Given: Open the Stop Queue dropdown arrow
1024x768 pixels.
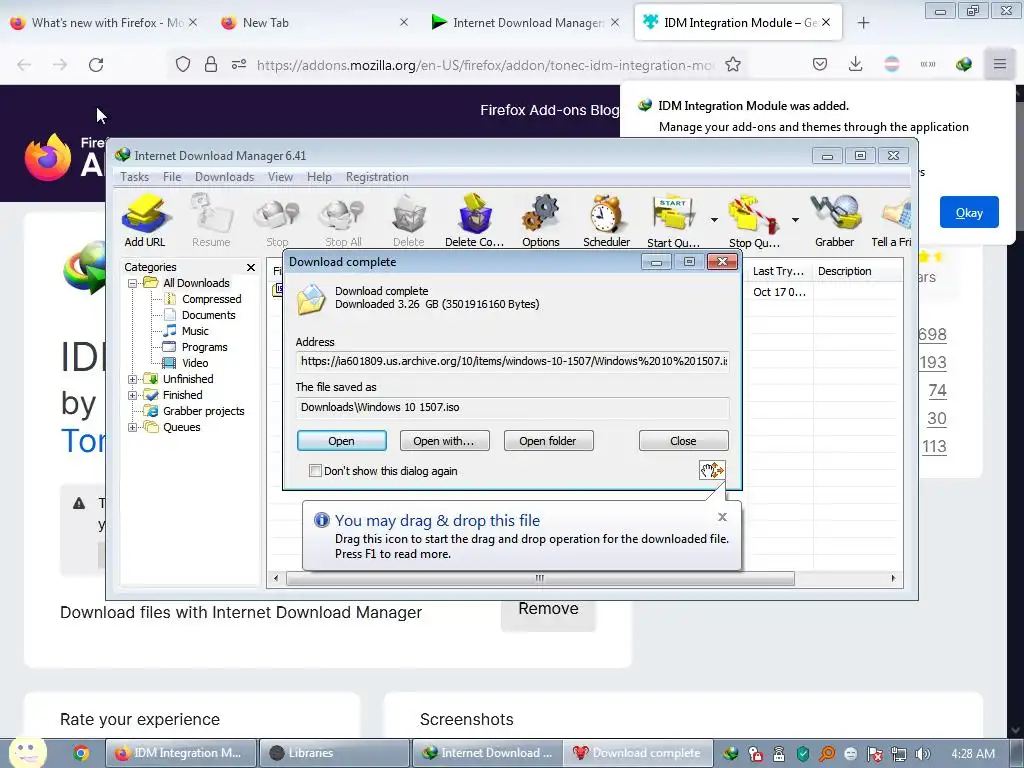Looking at the screenshot, I should click(795, 220).
